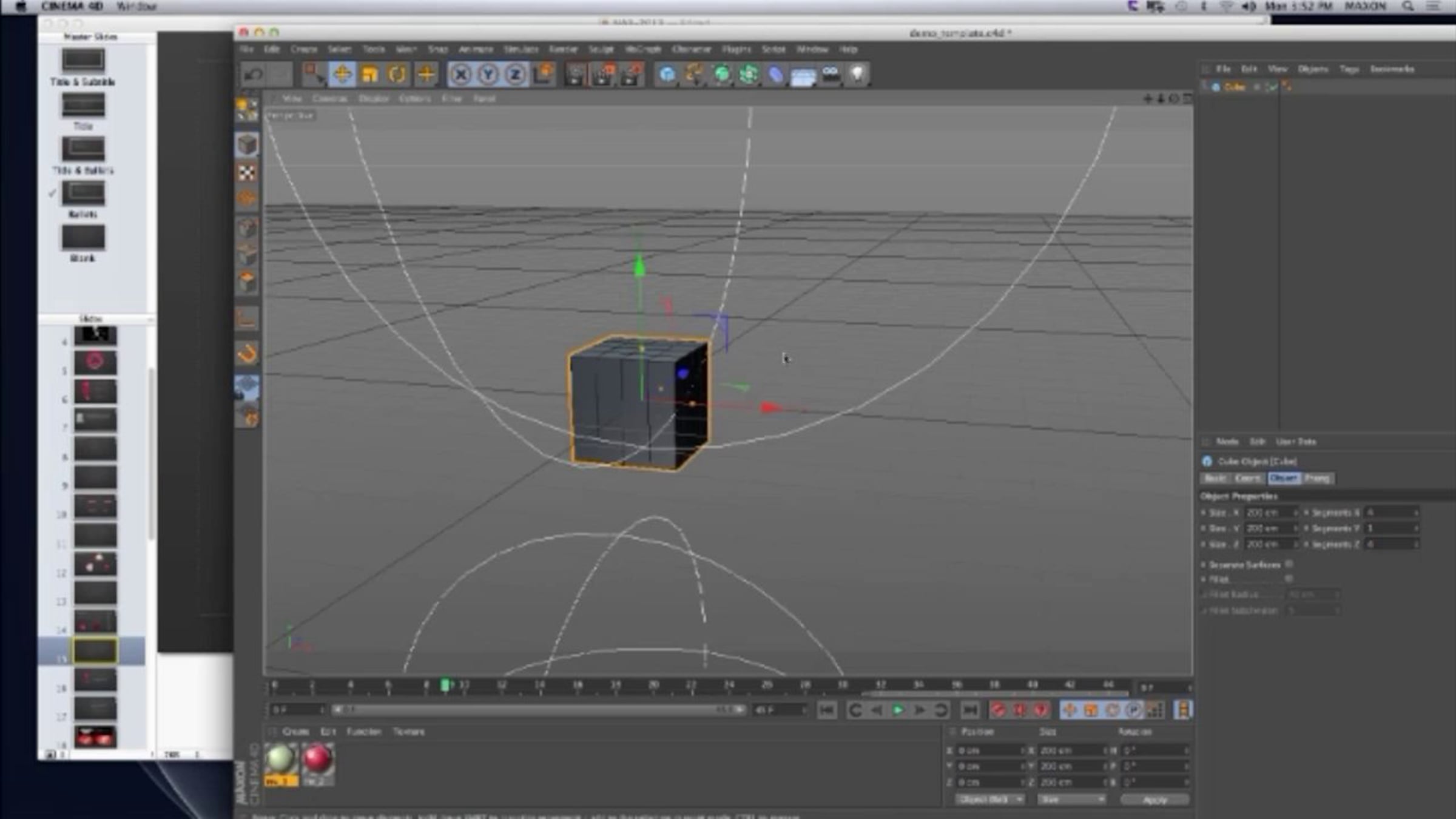This screenshot has width=1456, height=819.
Task: Click the green playhead on the timeline
Action: tap(445, 686)
